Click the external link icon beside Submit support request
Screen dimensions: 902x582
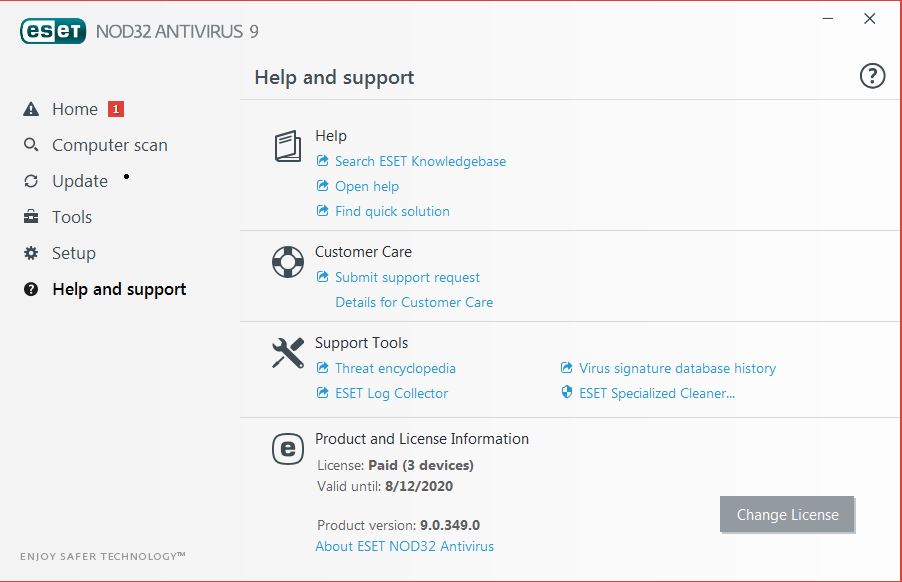click(323, 277)
